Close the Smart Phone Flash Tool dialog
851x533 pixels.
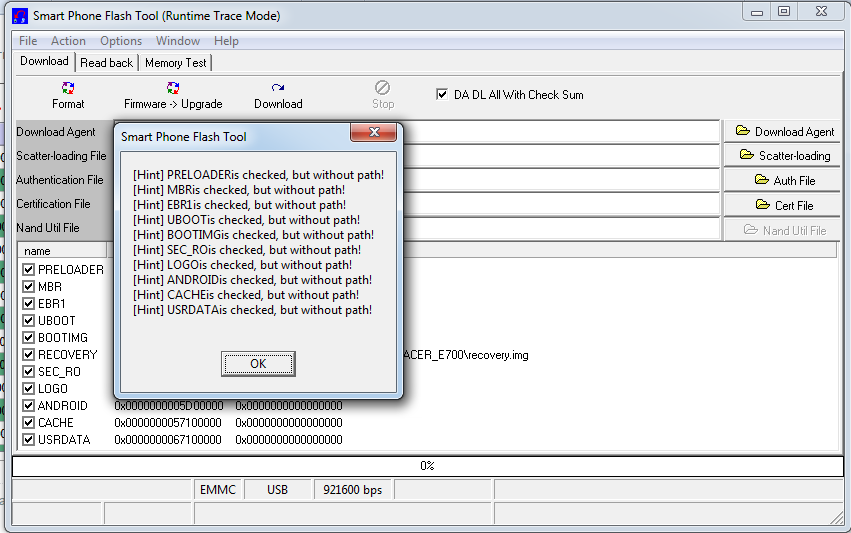click(373, 132)
